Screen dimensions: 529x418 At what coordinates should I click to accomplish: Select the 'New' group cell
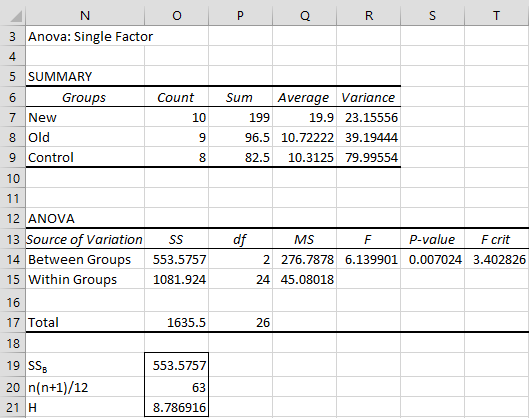[85, 117]
